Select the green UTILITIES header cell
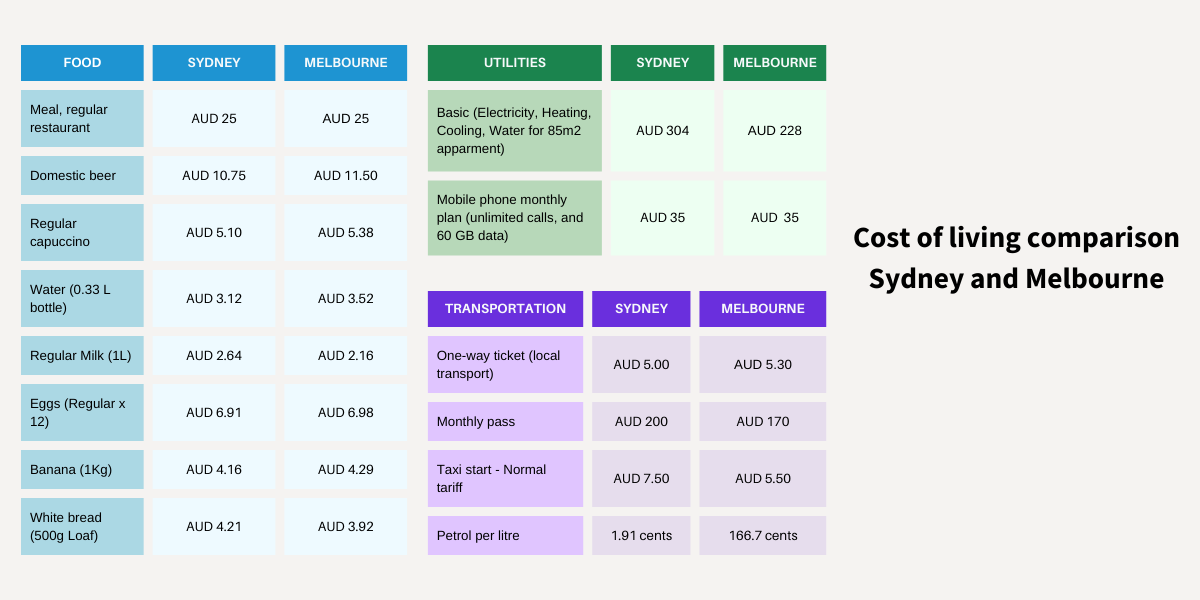 click(x=515, y=63)
